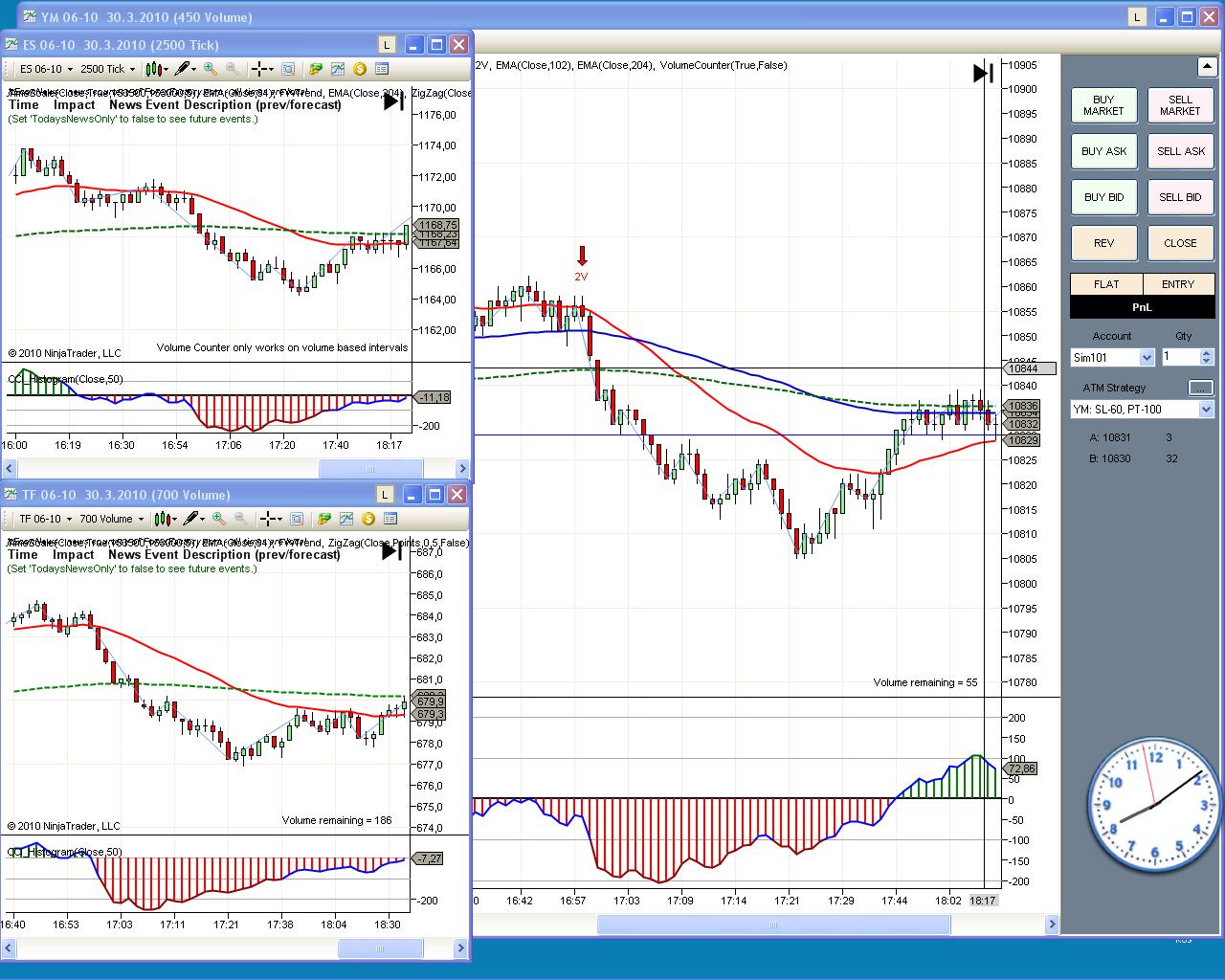Toggle the L link button on TF chart
This screenshot has height=980, width=1225.
(x=384, y=495)
